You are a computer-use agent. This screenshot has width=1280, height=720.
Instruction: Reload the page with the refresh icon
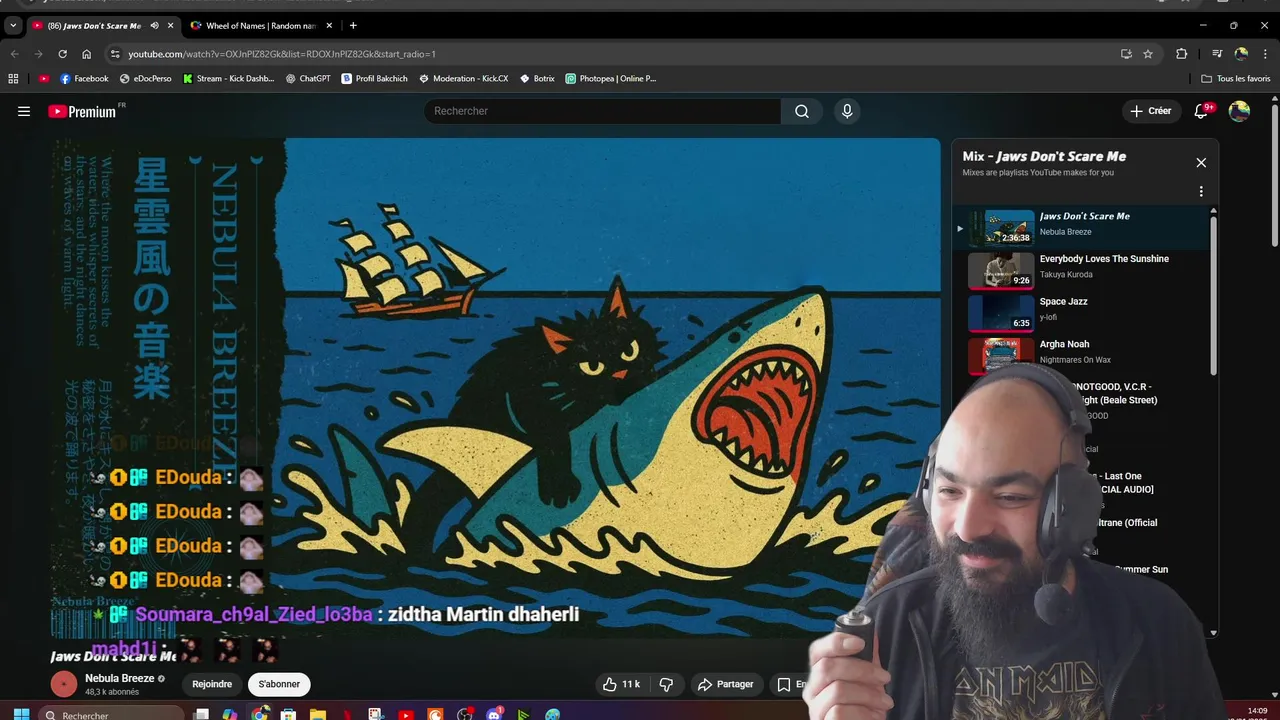click(x=62, y=54)
